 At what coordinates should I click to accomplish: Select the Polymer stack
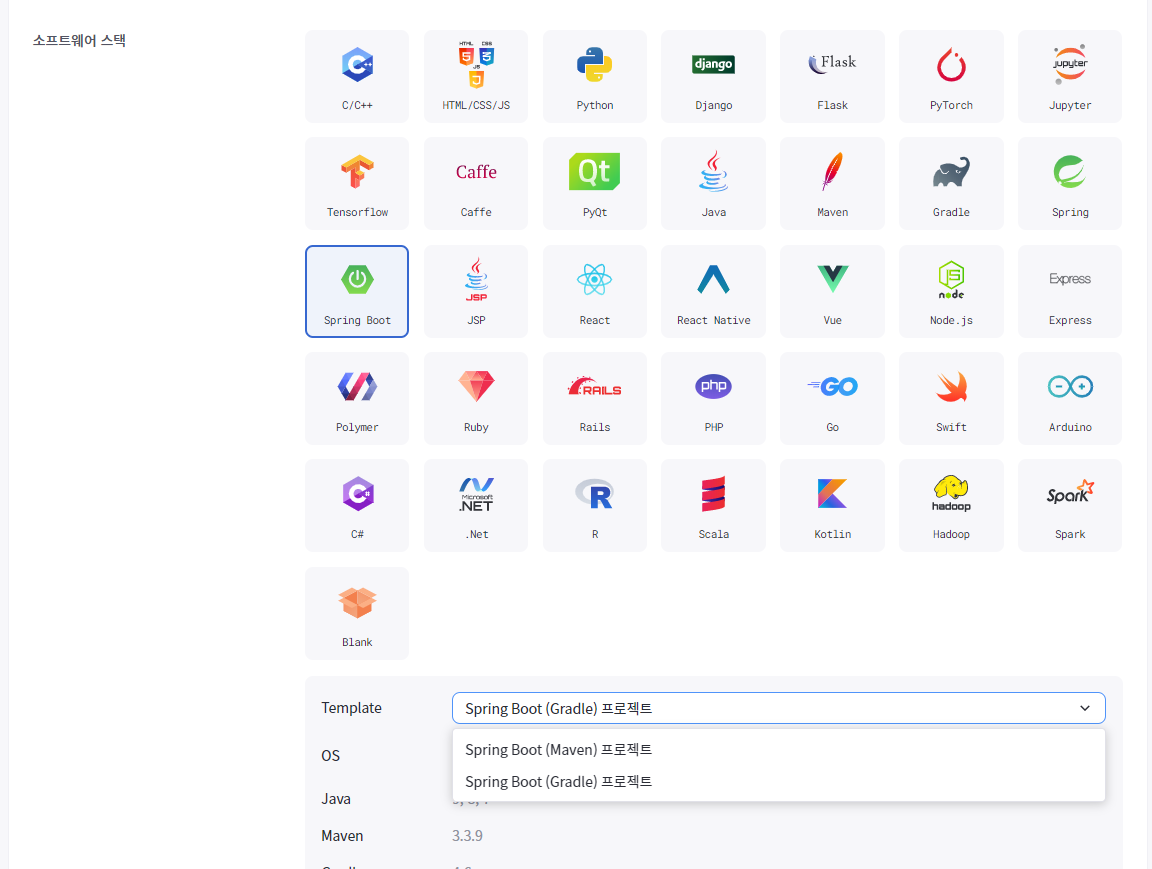pyautogui.click(x=357, y=399)
